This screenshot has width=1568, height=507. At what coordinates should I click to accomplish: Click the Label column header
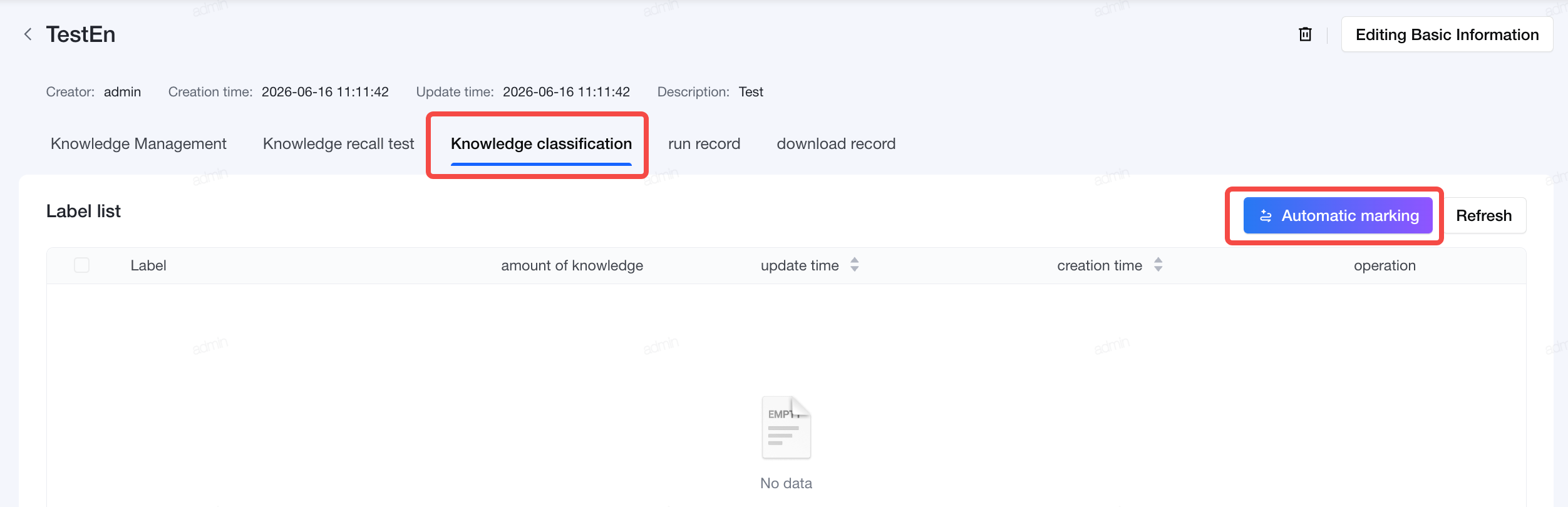click(x=148, y=265)
